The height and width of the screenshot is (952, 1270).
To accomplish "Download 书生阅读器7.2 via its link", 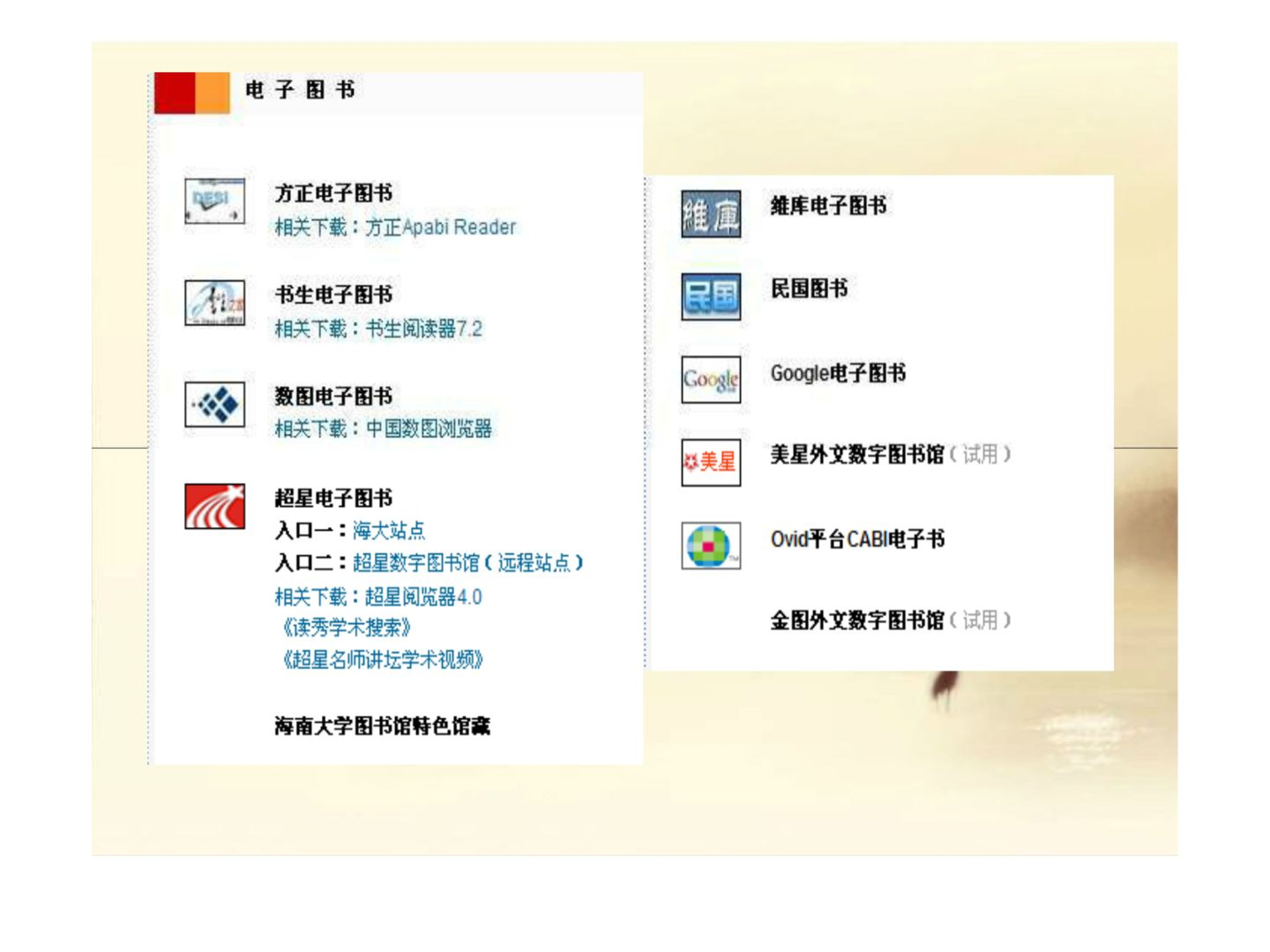I will pos(423,329).
